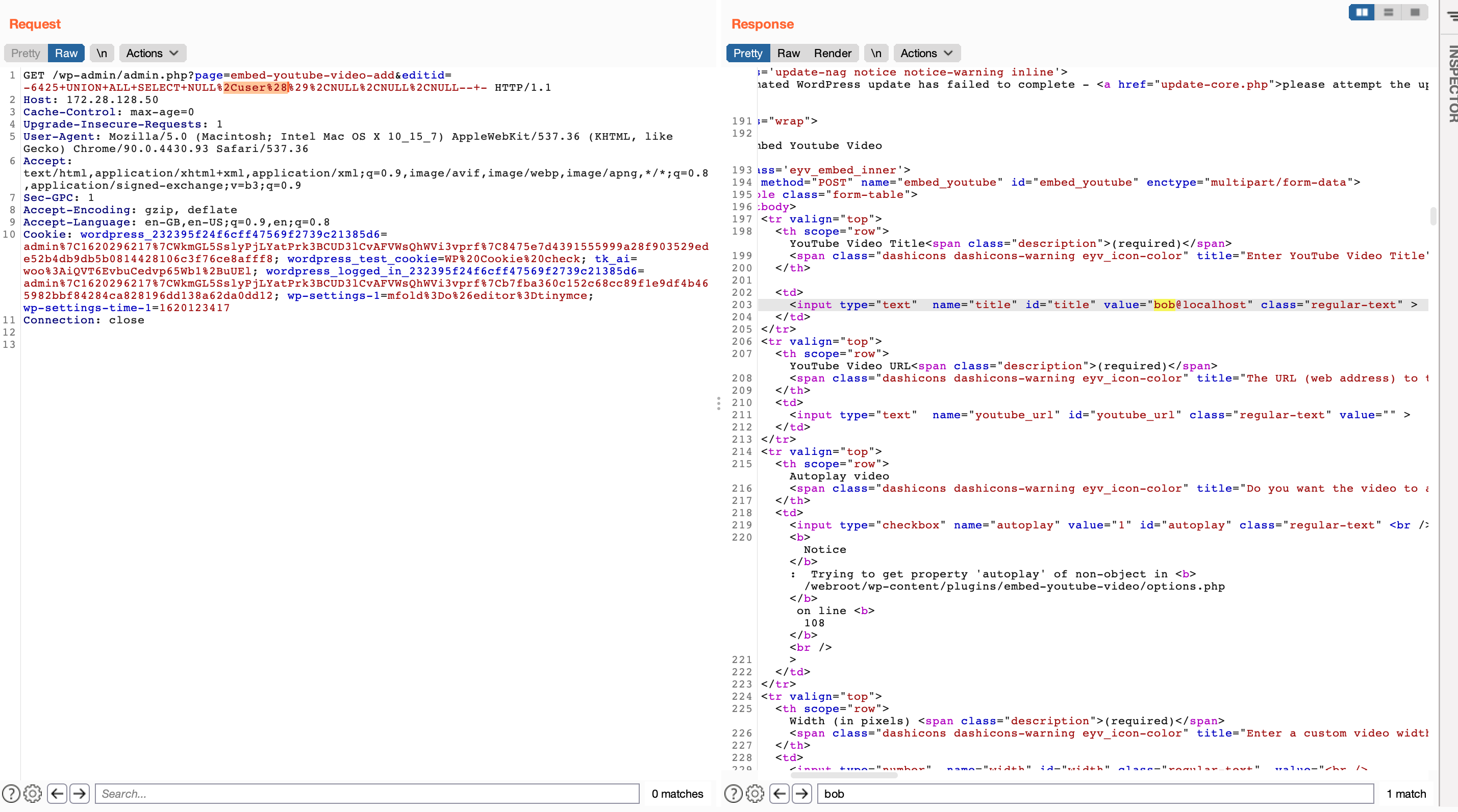Click the highlighted 'bob' match in response

1164,305
